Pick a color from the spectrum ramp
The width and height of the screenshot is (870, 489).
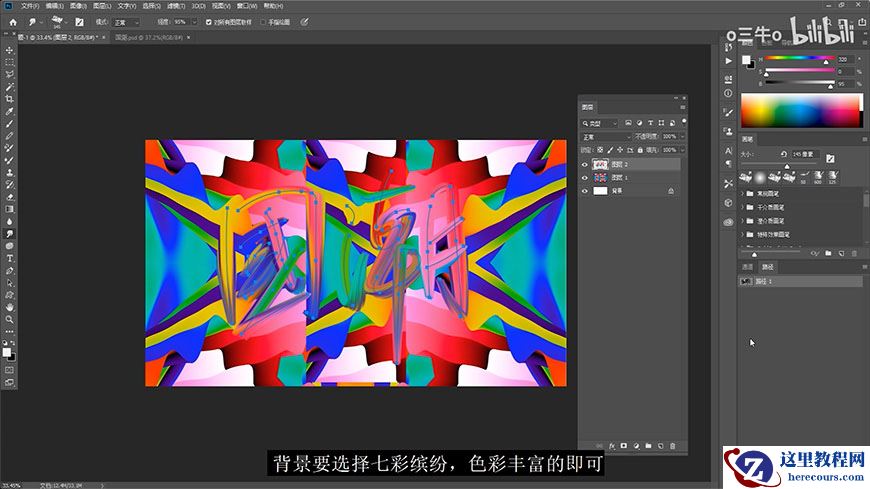coord(802,111)
